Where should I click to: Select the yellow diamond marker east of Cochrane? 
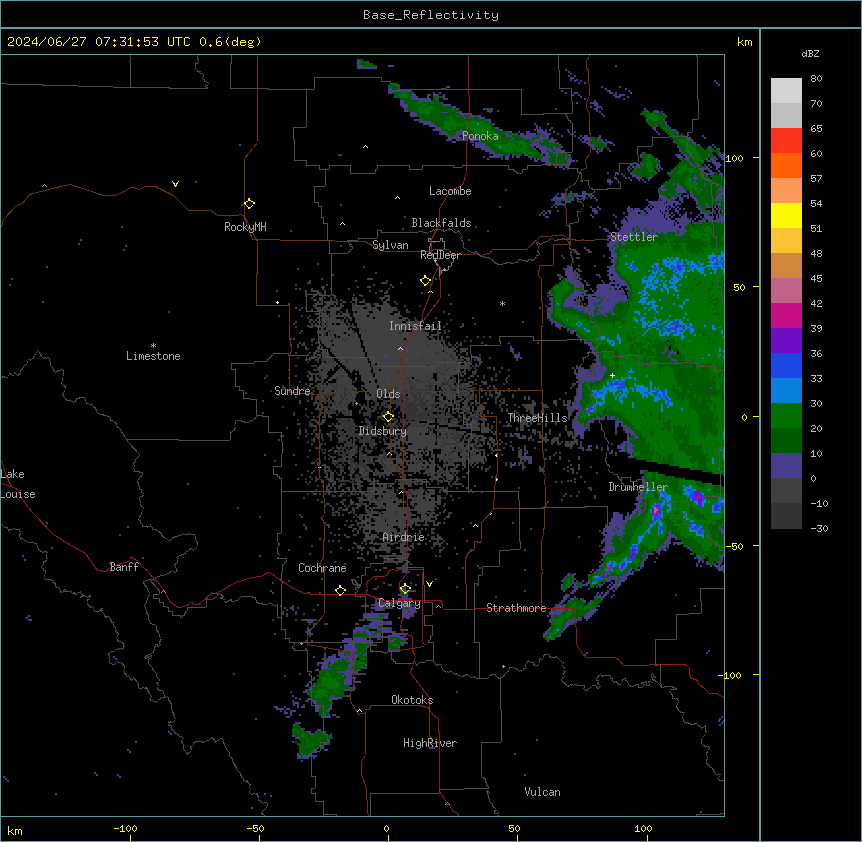340,590
